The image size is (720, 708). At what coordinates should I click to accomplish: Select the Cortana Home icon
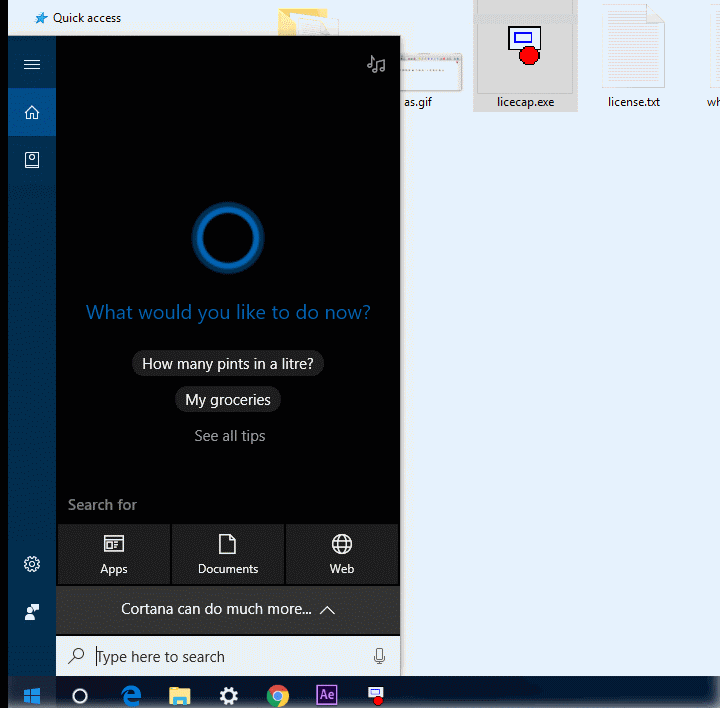pyautogui.click(x=32, y=112)
